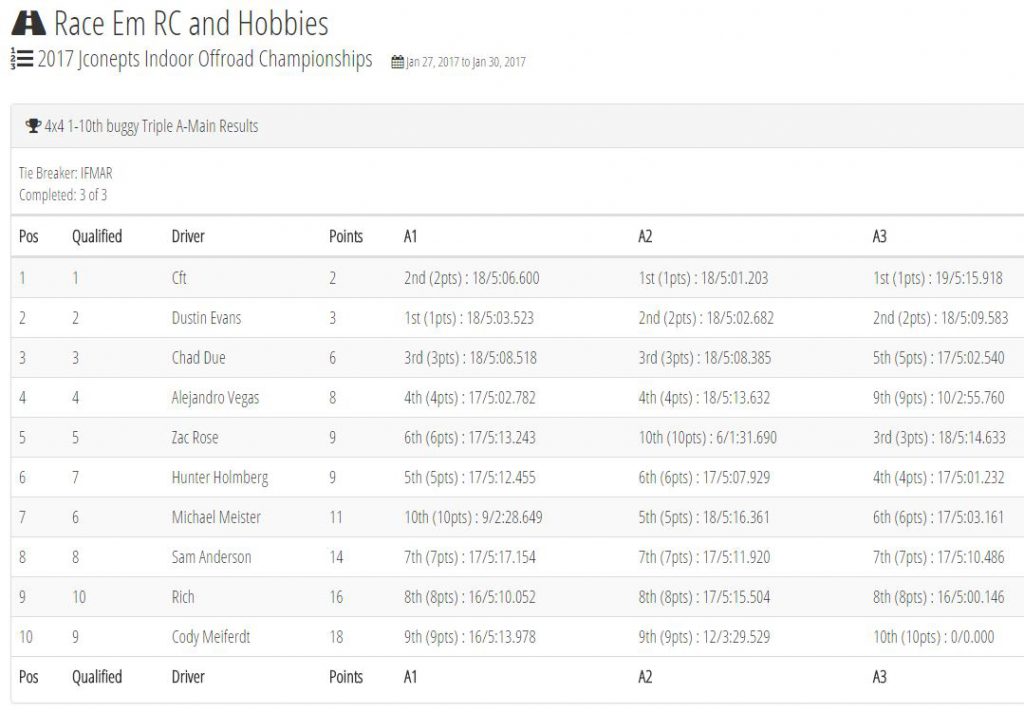Click the A1 column header in the top header row
This screenshot has height=713, width=1024.
click(x=410, y=236)
